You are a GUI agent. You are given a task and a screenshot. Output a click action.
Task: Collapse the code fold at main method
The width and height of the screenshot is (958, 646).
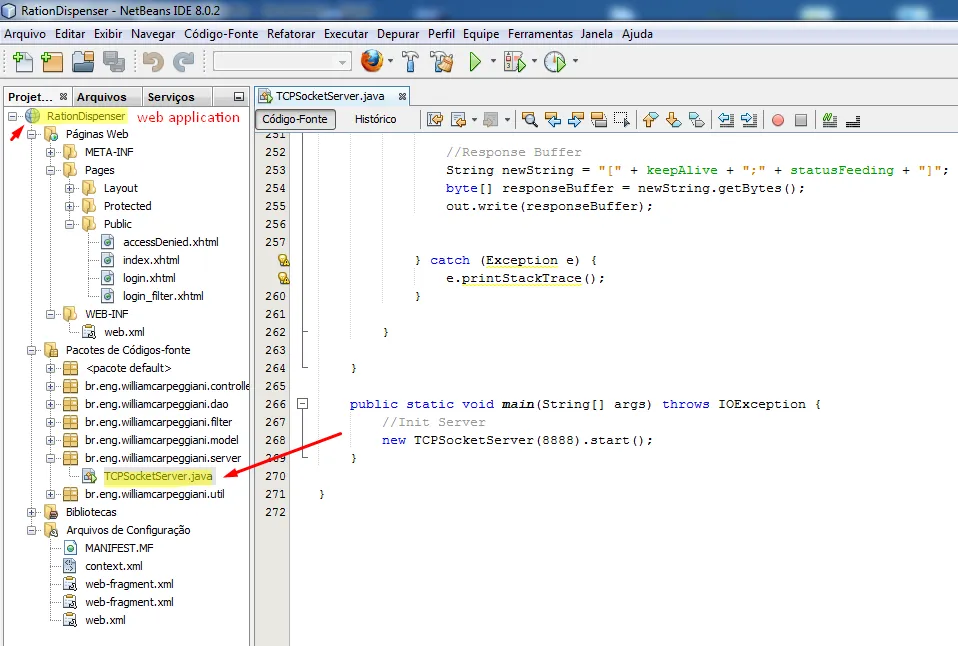pyautogui.click(x=303, y=404)
